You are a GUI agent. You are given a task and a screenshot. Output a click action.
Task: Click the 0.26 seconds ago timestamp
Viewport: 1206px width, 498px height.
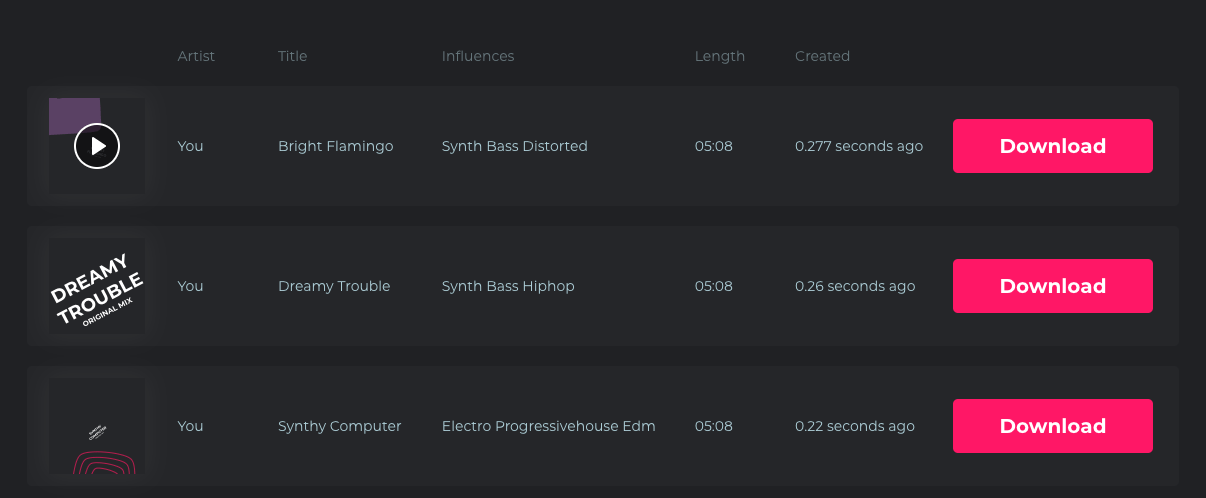tap(854, 286)
